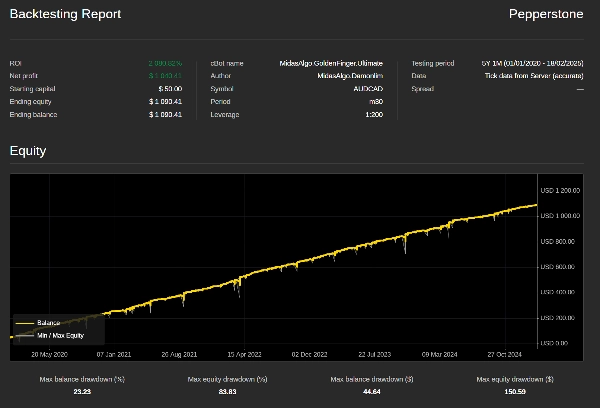Click the Backtesting Report title
Image resolution: width=600 pixels, height=408 pixels.
coord(65,14)
